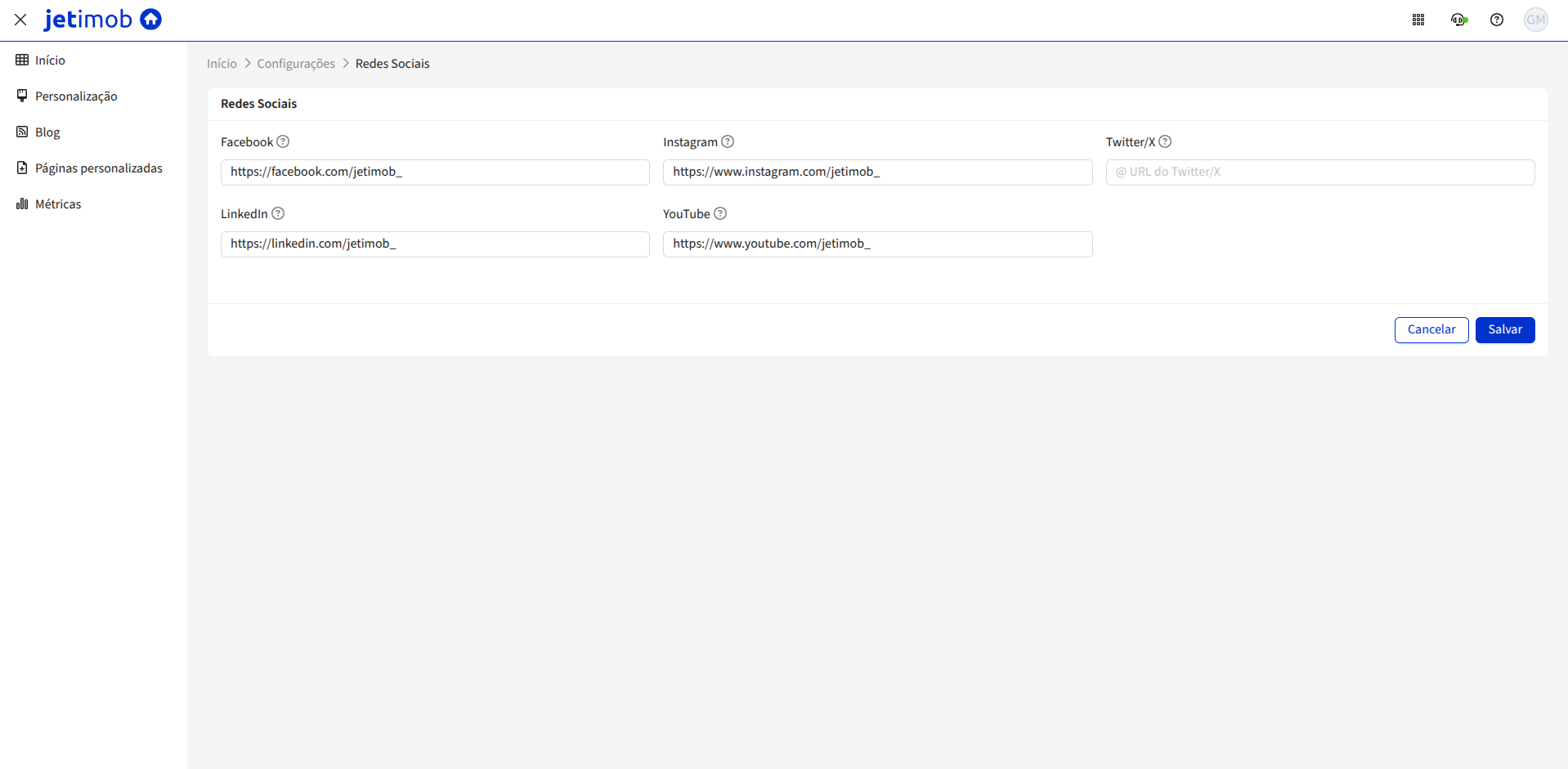Open the help question mark icon in header
The width and height of the screenshot is (1568, 769).
(1497, 20)
